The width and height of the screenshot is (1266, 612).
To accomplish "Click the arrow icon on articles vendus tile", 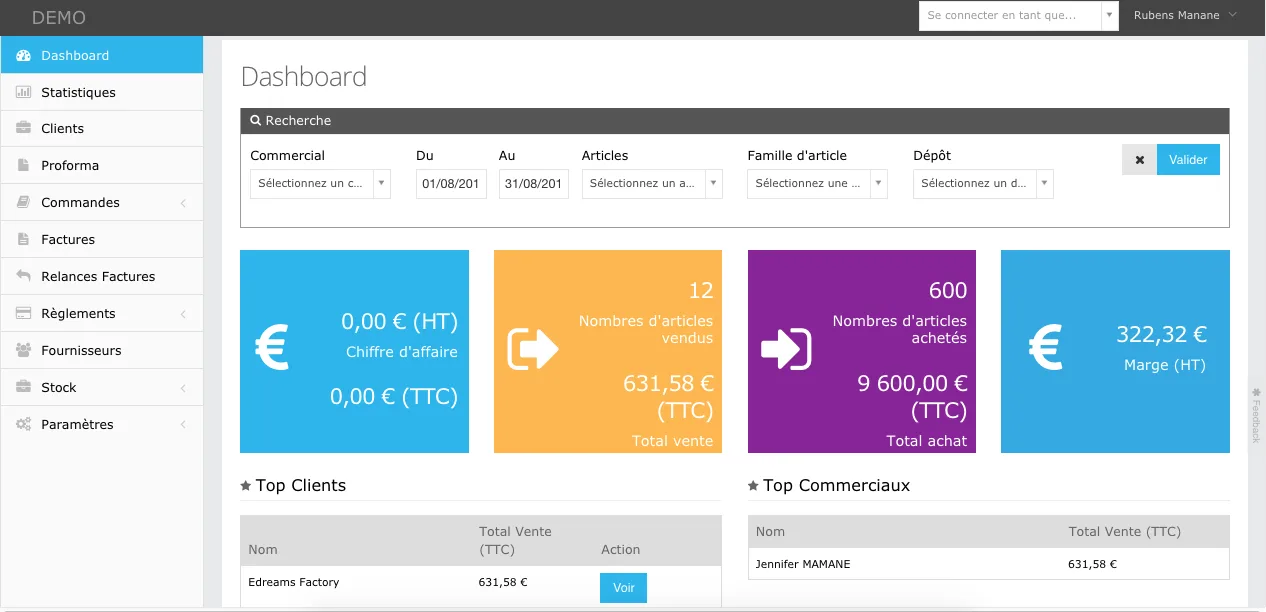I will [533, 348].
